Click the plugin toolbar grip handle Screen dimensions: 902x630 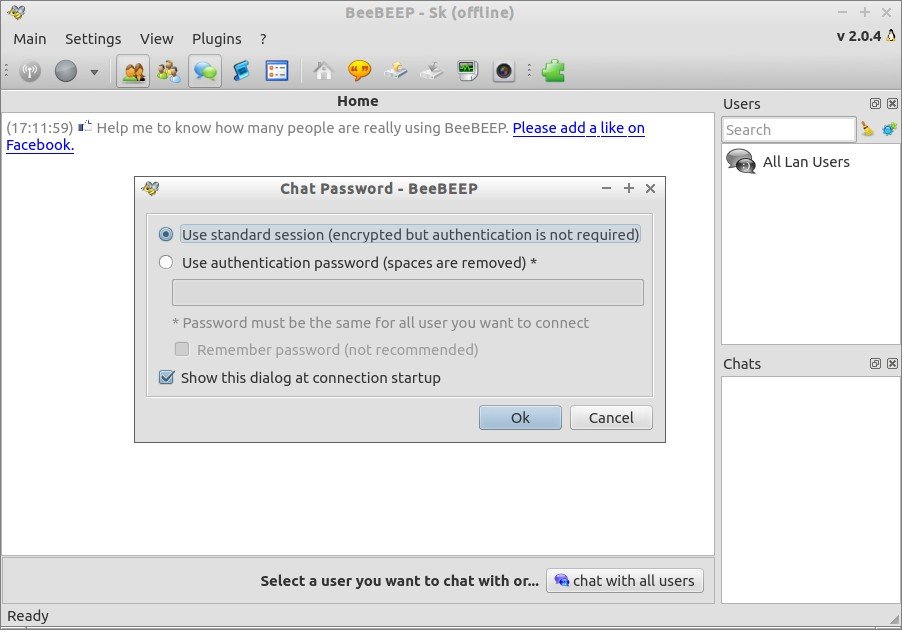[x=529, y=71]
